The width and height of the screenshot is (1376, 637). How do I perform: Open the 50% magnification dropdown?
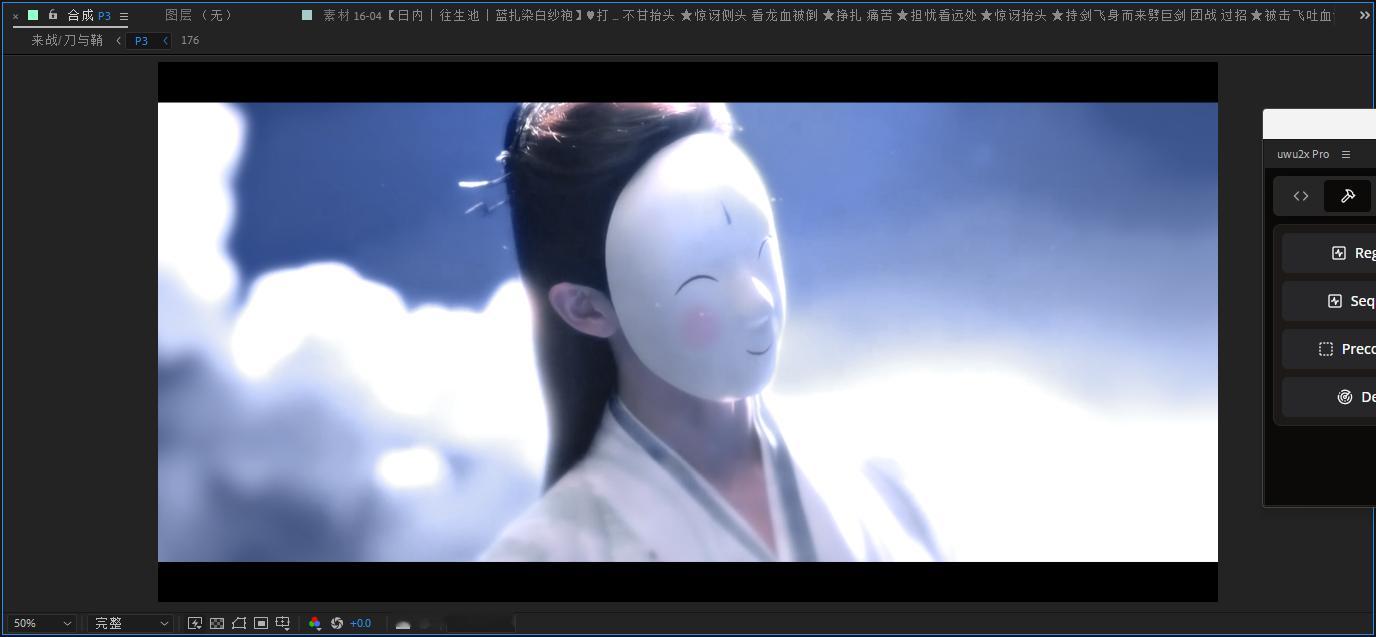42,623
